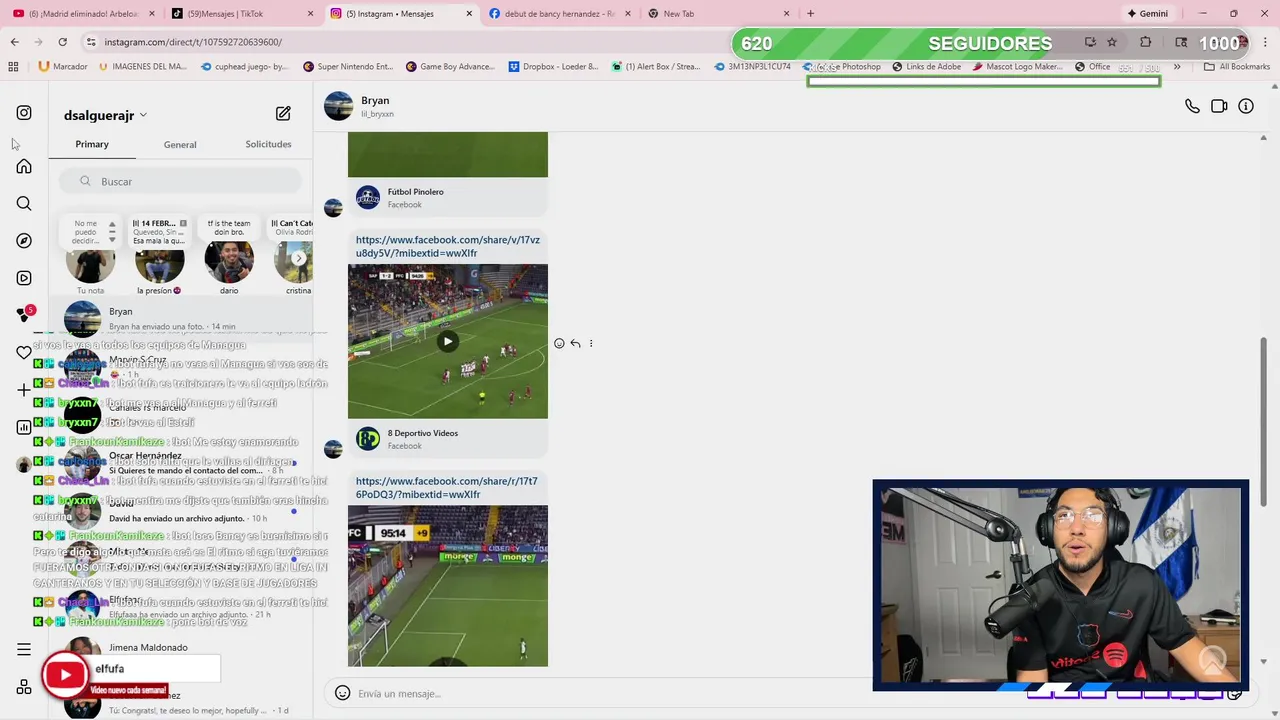Open the Bryan conversation row
This screenshot has width=1280, height=720.
(180, 319)
